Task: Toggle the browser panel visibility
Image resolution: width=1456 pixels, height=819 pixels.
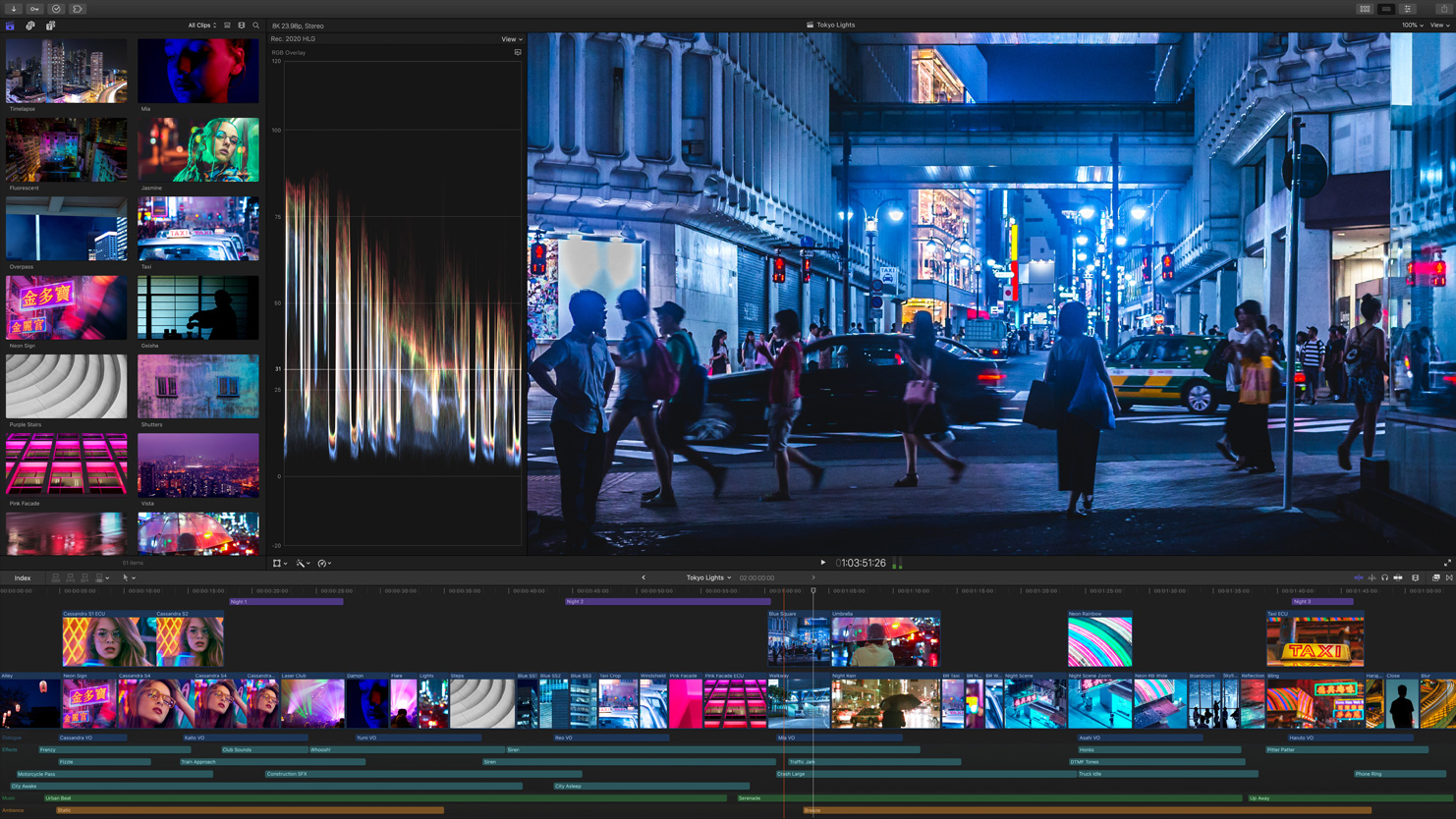Action: tap(1365, 9)
